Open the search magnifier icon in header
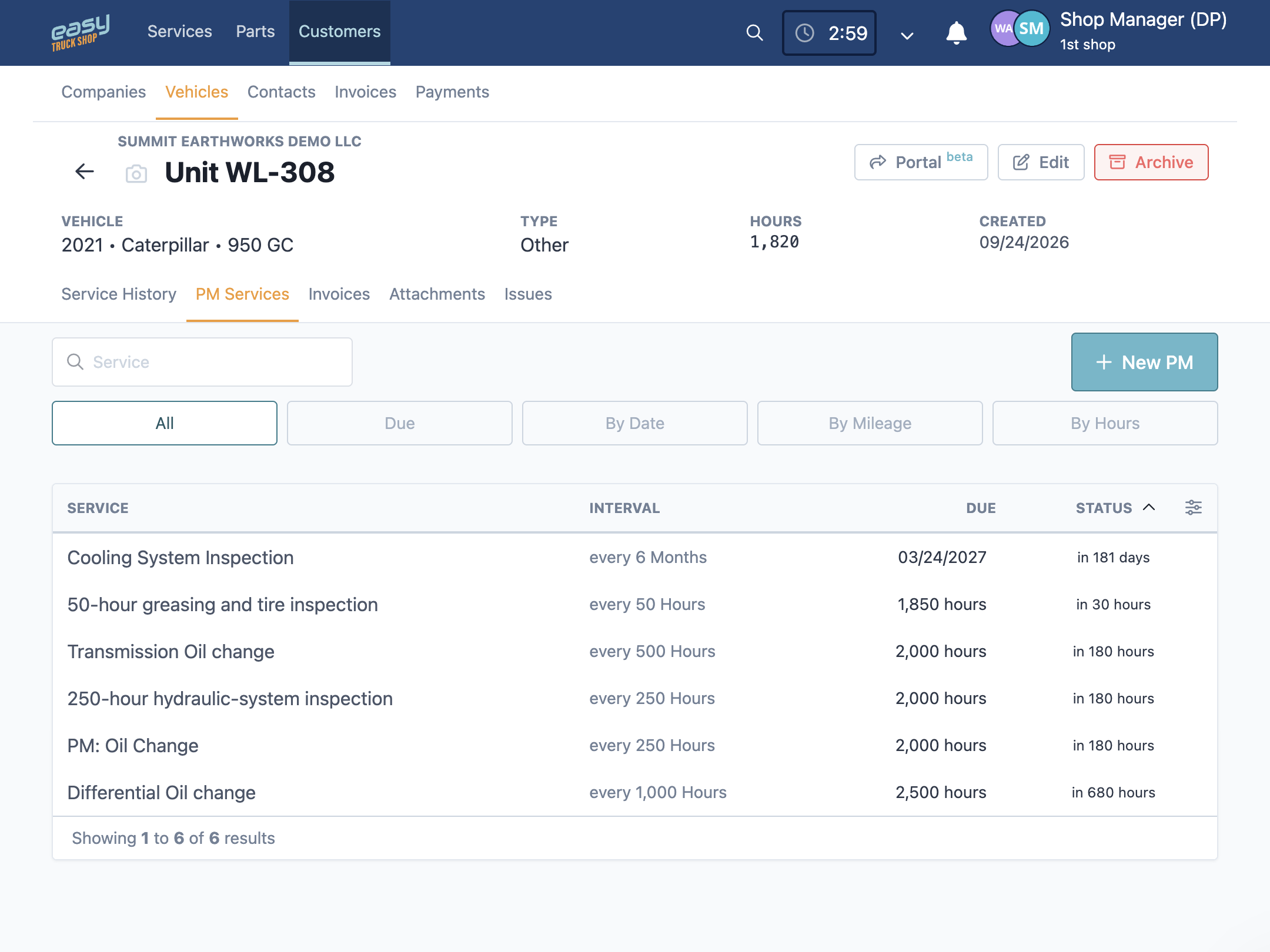Screen dimensions: 1270x952 [754, 33]
